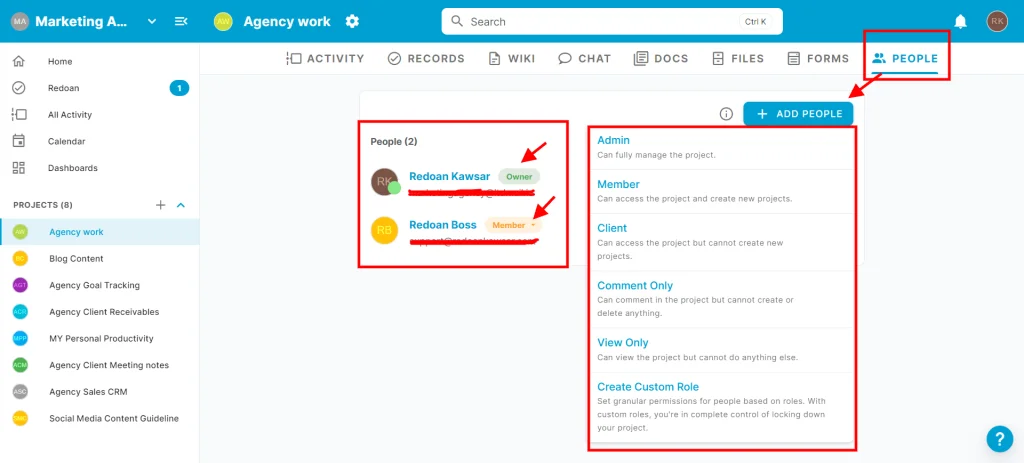
Task: Open Redoan Boss Member role dropdown
Action: [x=514, y=225]
